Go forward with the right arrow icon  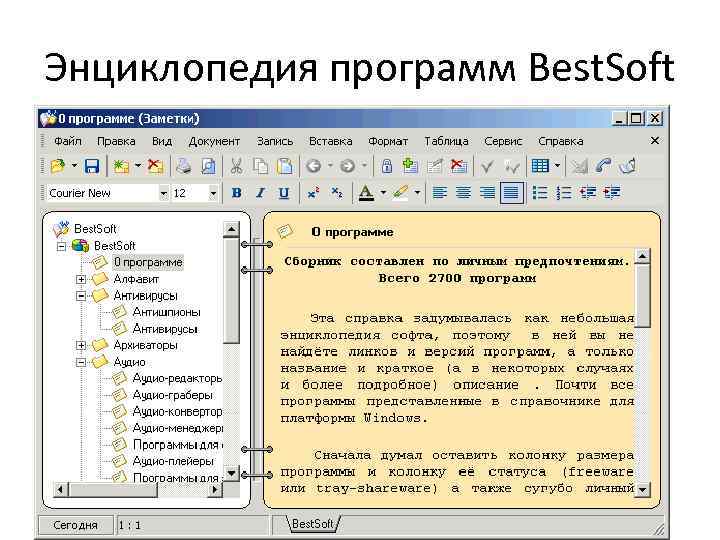tap(348, 166)
